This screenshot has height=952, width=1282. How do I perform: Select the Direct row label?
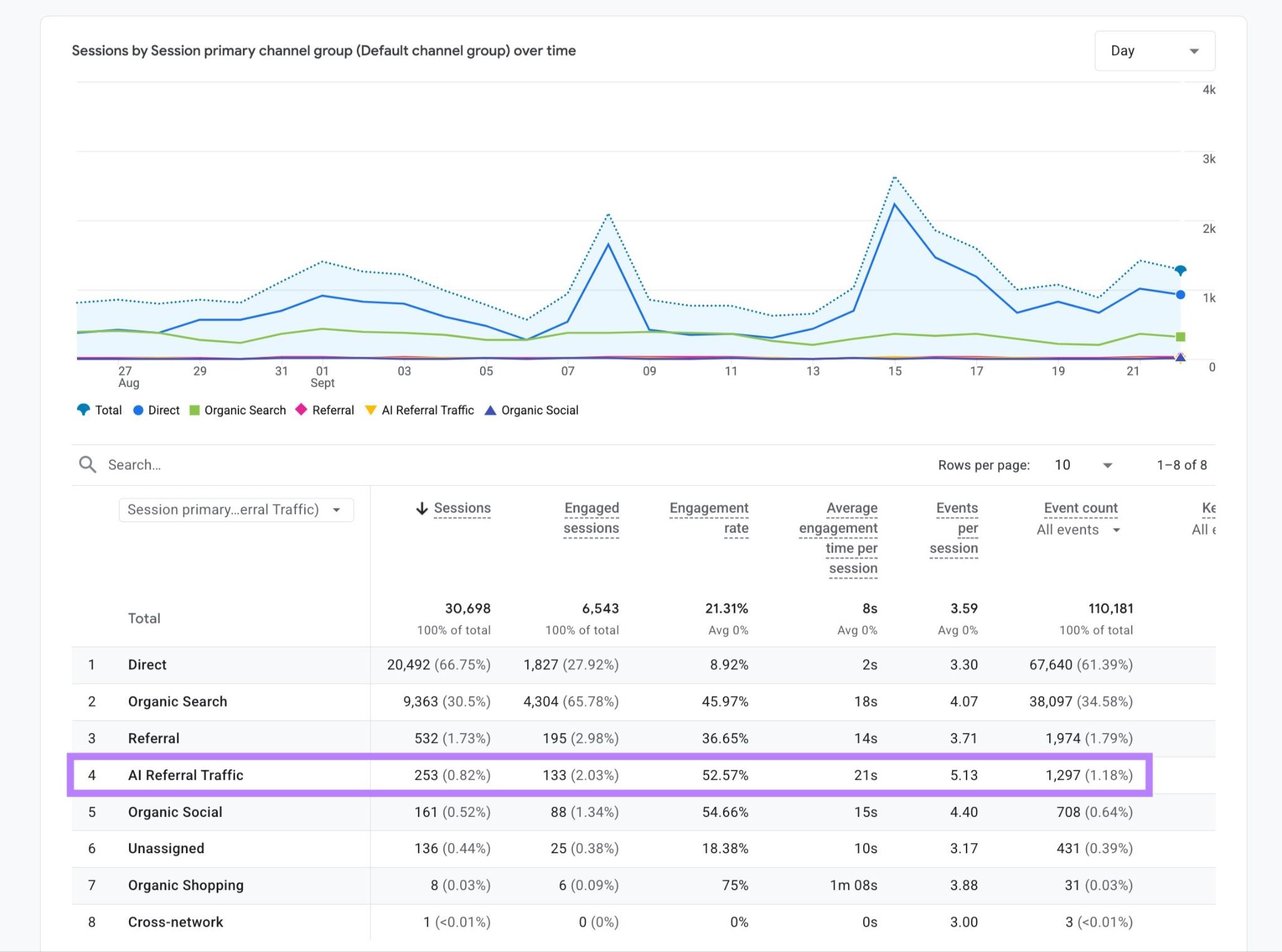[x=147, y=665]
